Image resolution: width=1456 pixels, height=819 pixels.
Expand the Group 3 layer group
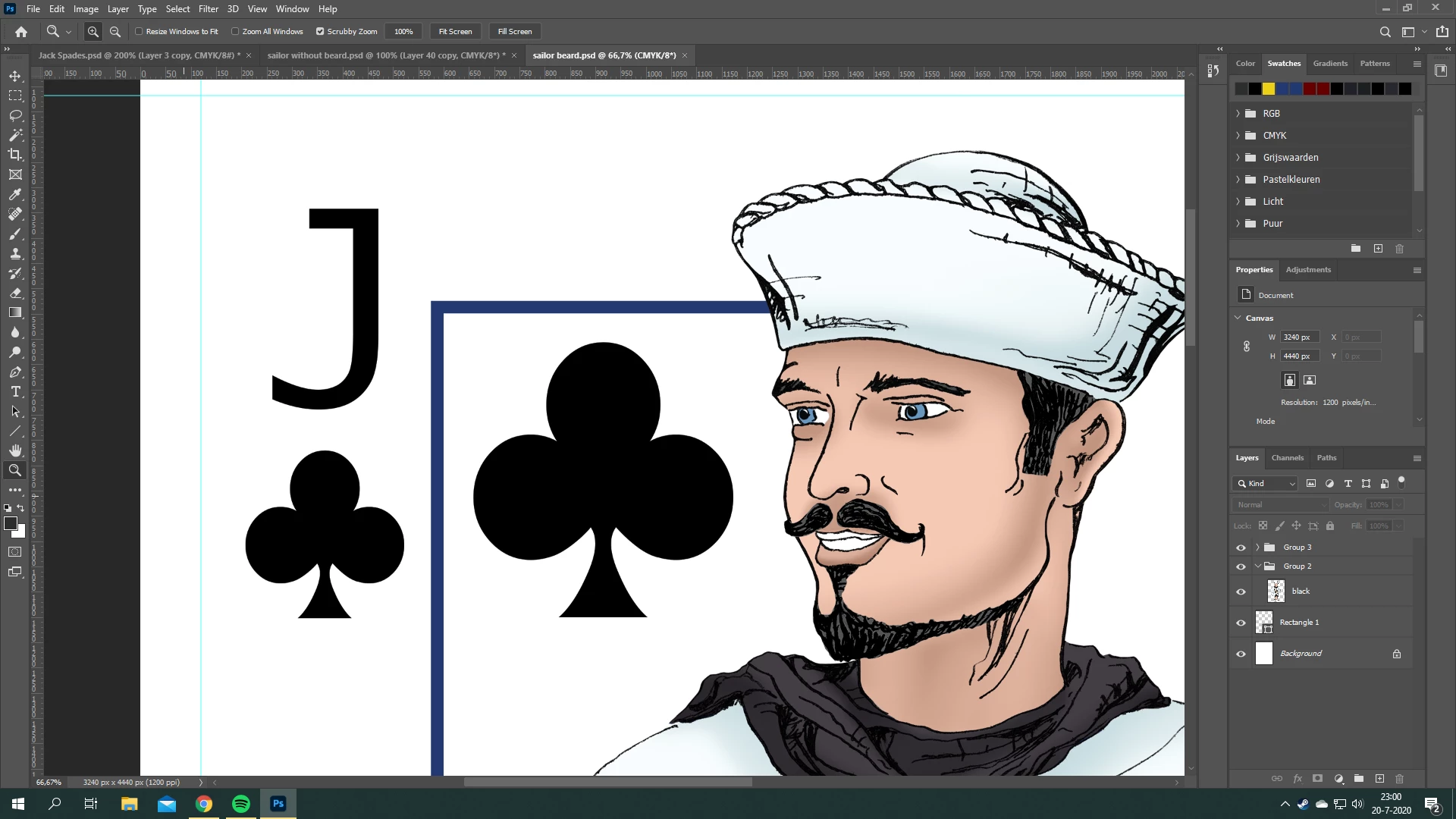[1257, 547]
